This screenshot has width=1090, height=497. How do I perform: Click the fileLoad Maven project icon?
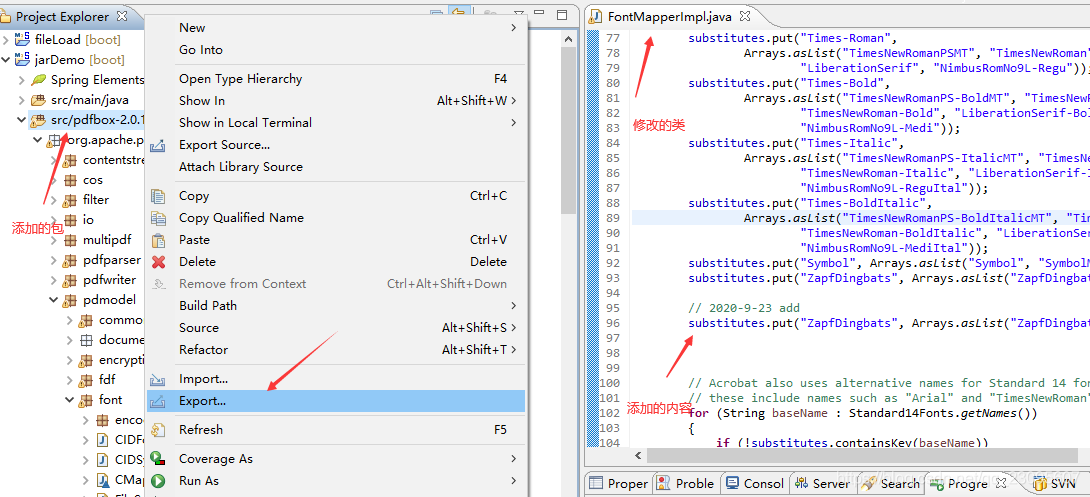(22, 40)
